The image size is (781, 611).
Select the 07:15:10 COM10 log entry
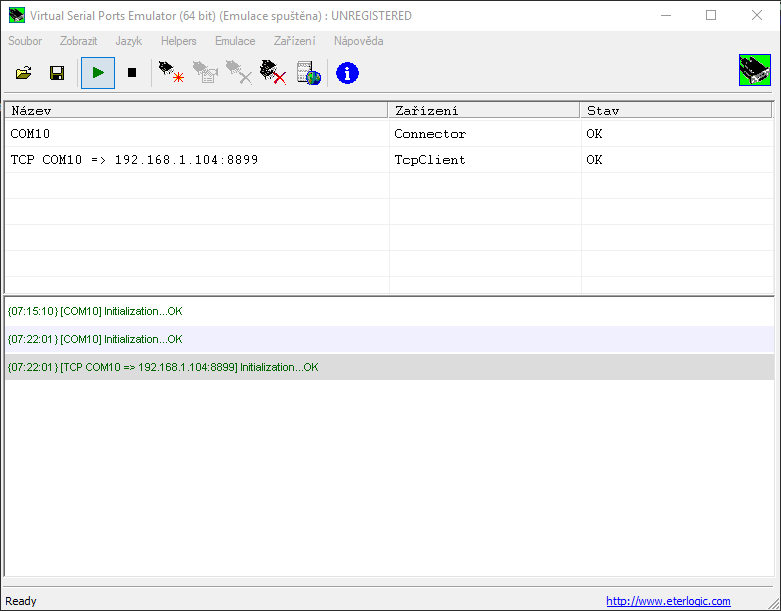click(x=95, y=312)
